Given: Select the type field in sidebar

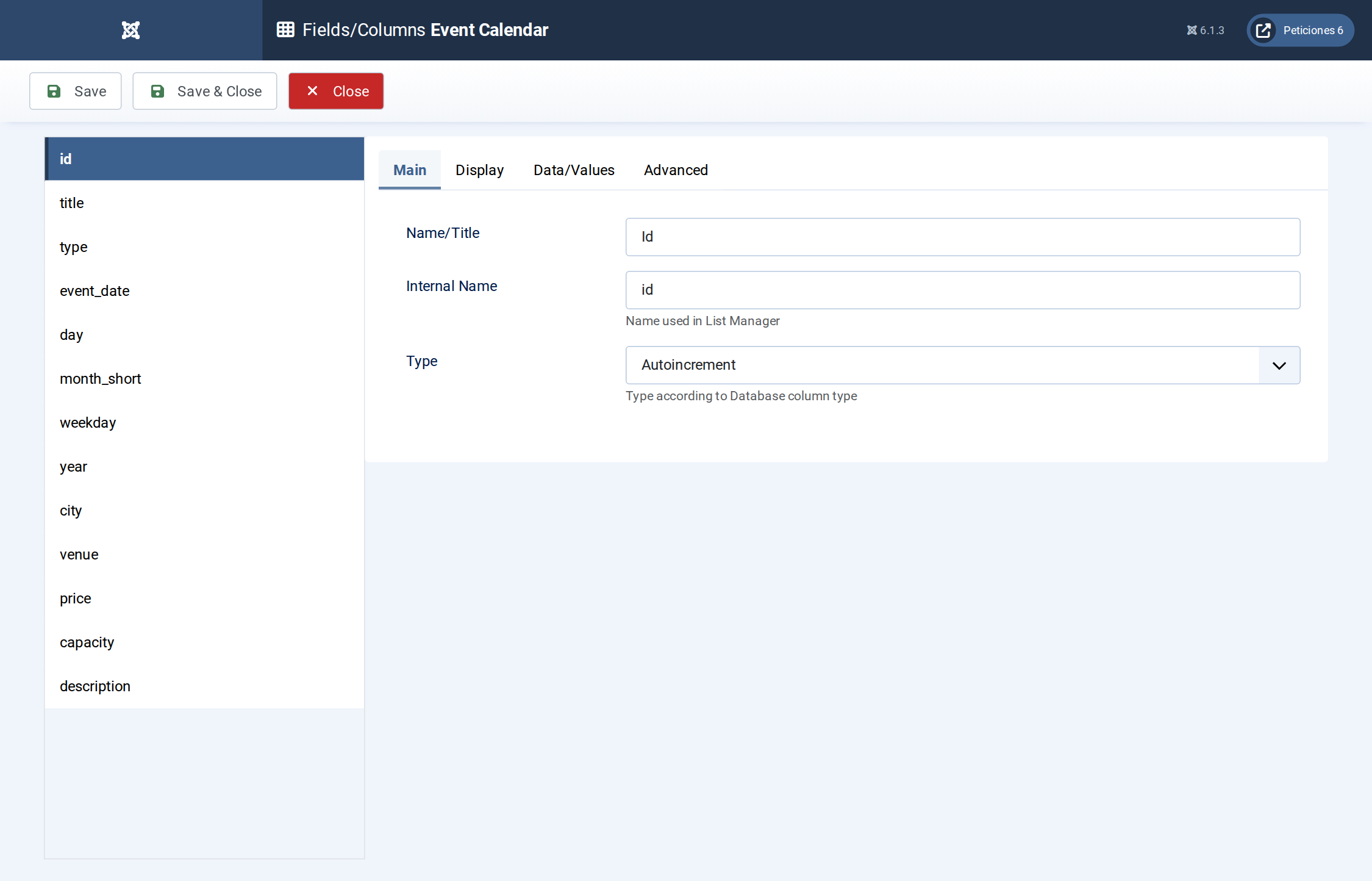Looking at the screenshot, I should [x=204, y=247].
